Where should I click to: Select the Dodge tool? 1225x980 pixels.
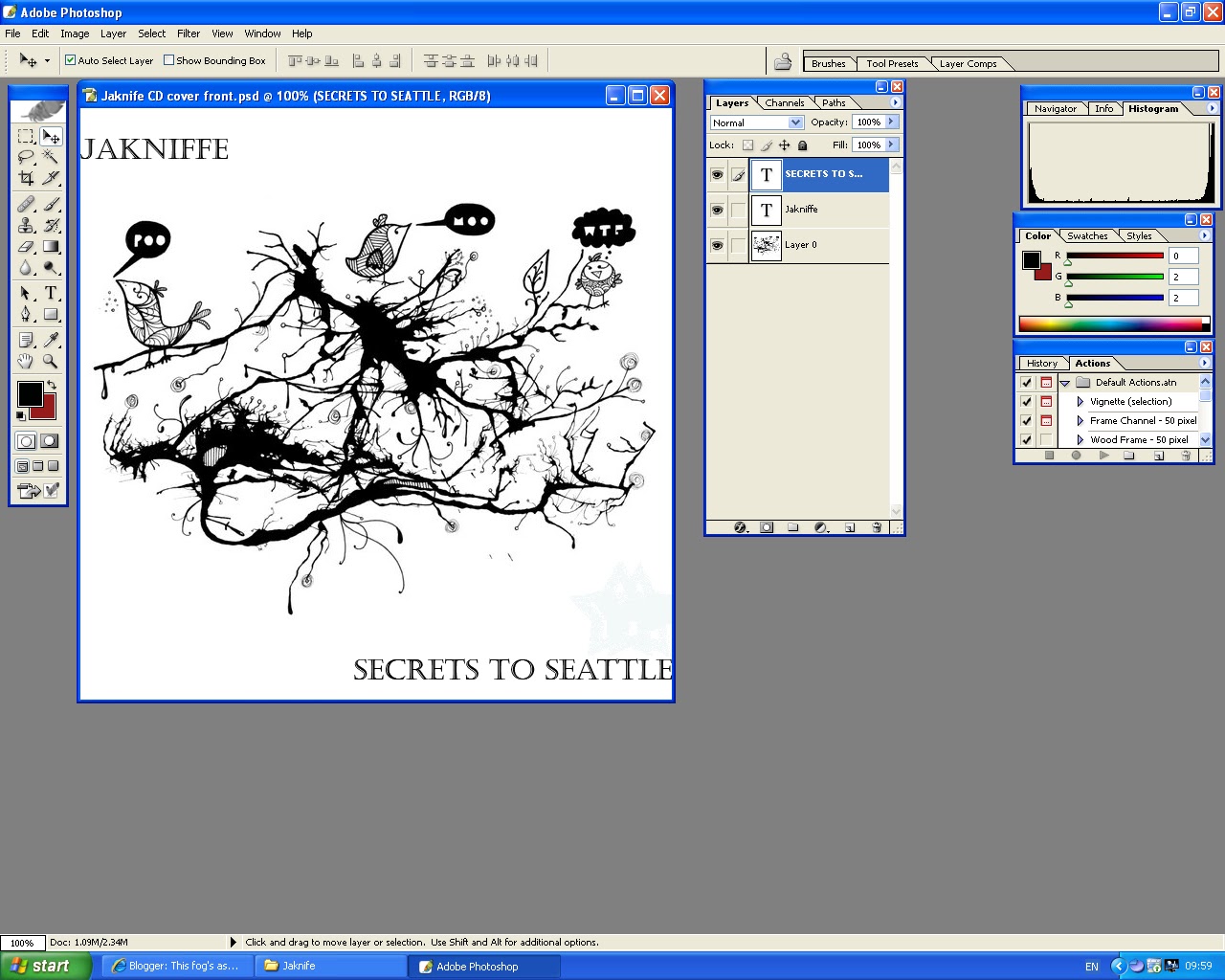[51, 267]
